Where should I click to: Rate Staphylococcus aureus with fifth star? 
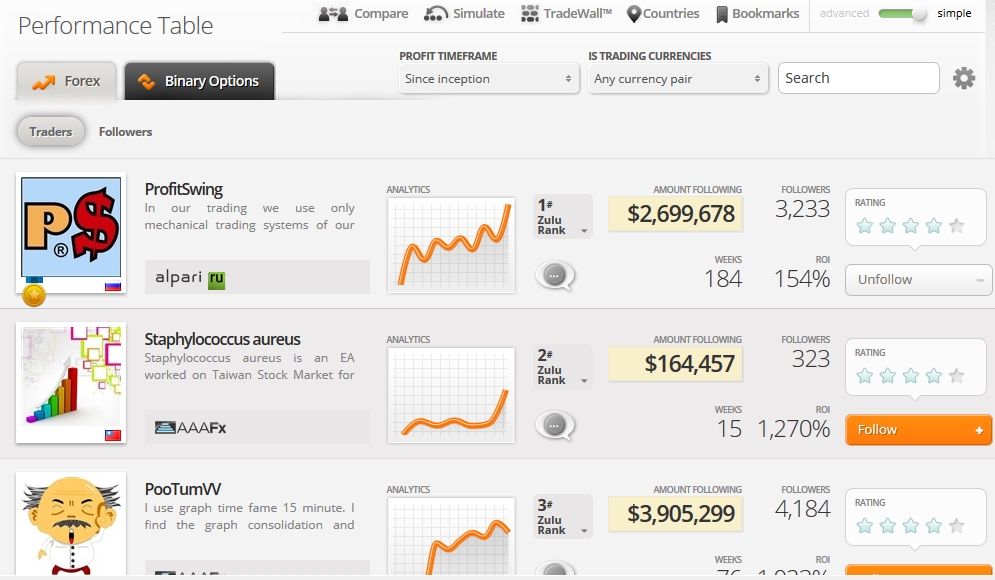pos(956,376)
